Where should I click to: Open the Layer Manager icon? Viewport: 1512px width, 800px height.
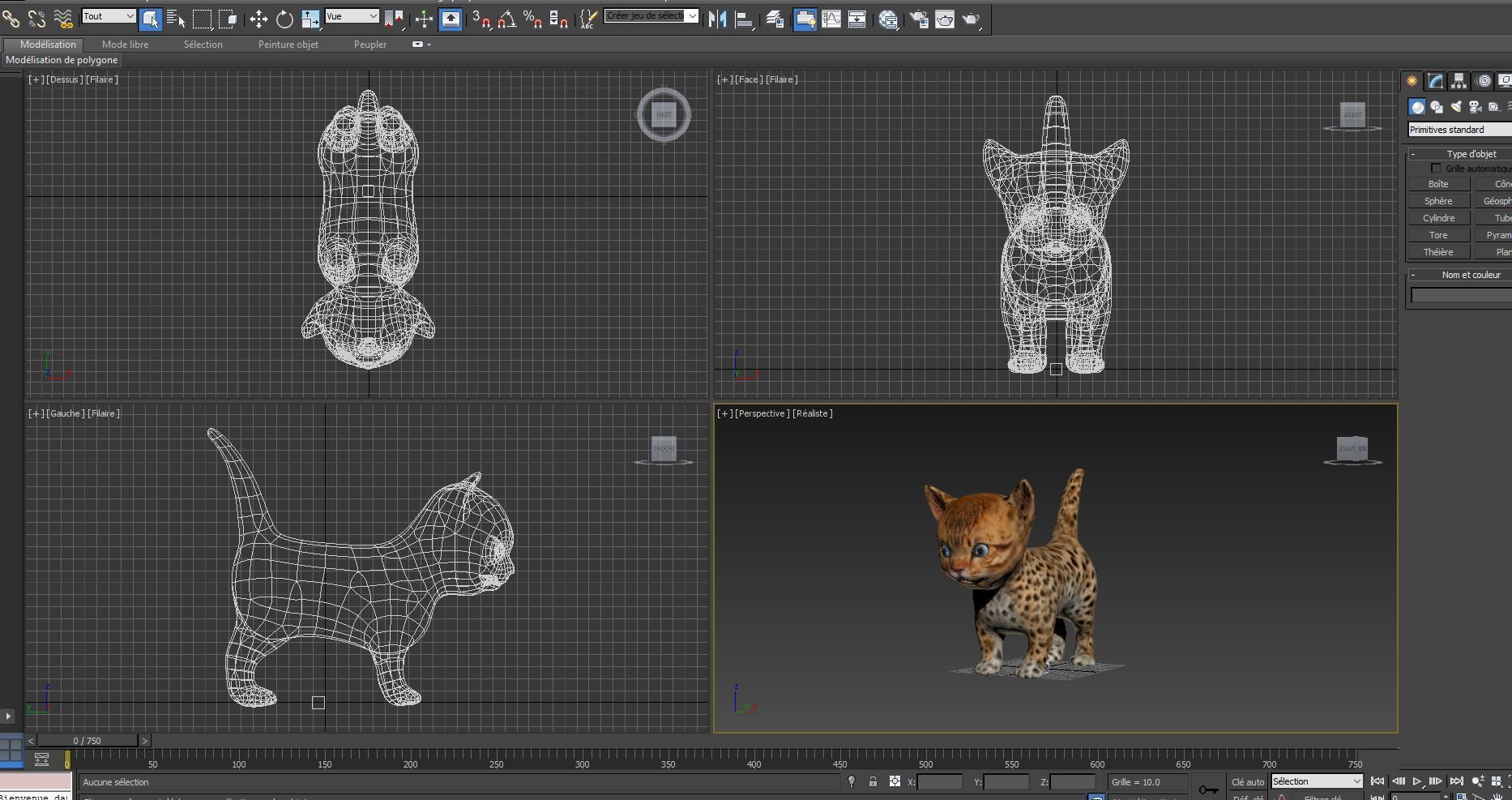click(774, 19)
